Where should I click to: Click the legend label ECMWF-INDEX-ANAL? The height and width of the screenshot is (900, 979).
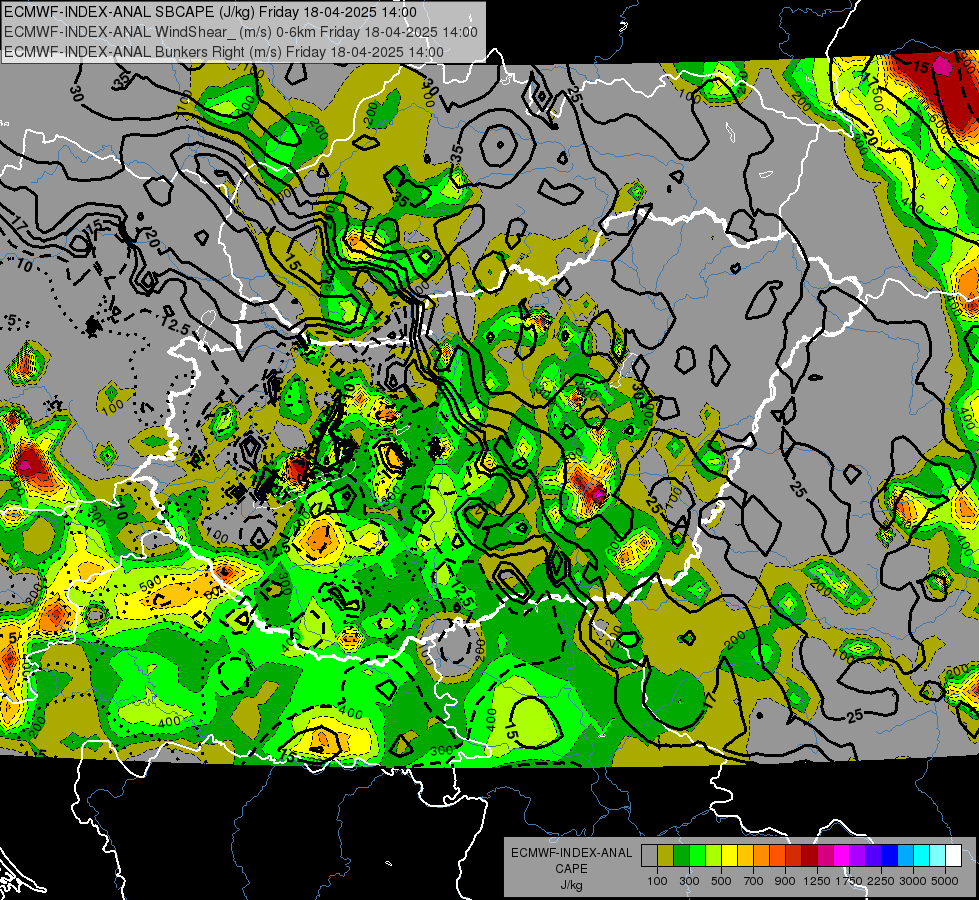(572, 853)
